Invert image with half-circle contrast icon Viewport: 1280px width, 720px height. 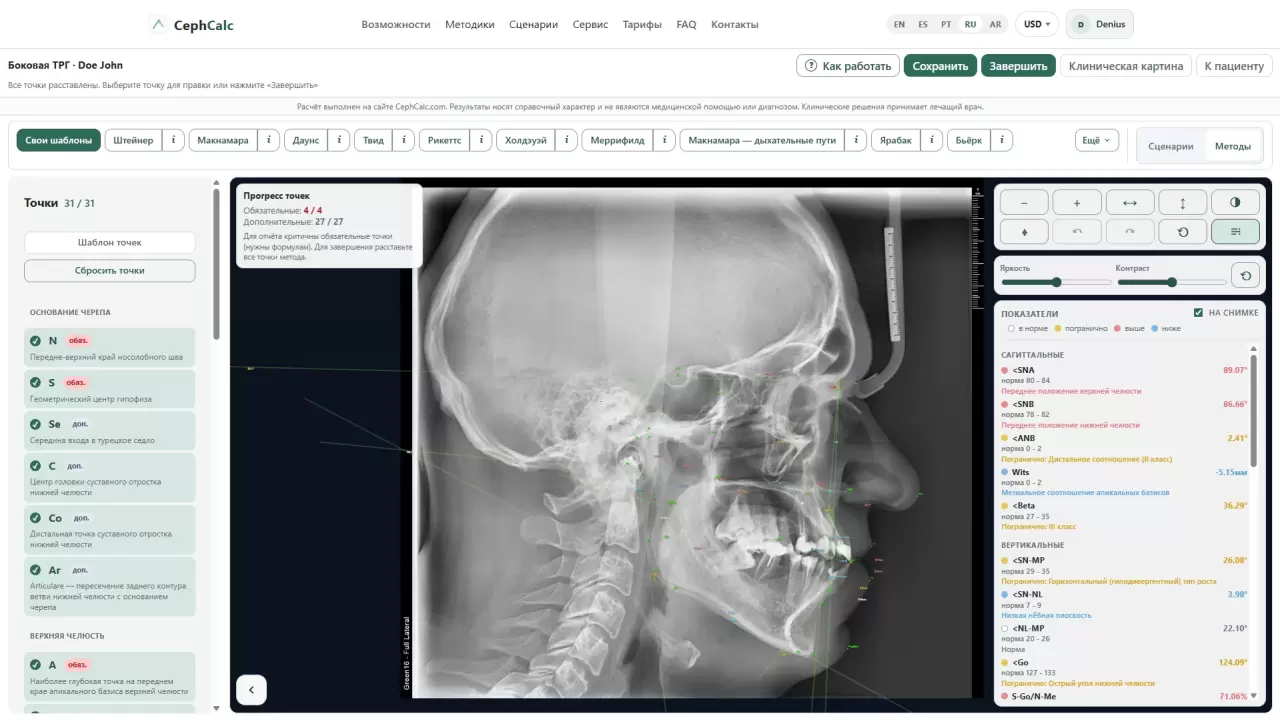pos(1235,202)
